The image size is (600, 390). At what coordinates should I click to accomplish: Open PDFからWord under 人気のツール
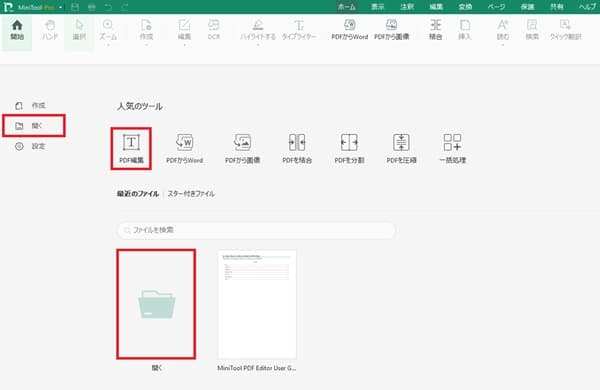184,148
